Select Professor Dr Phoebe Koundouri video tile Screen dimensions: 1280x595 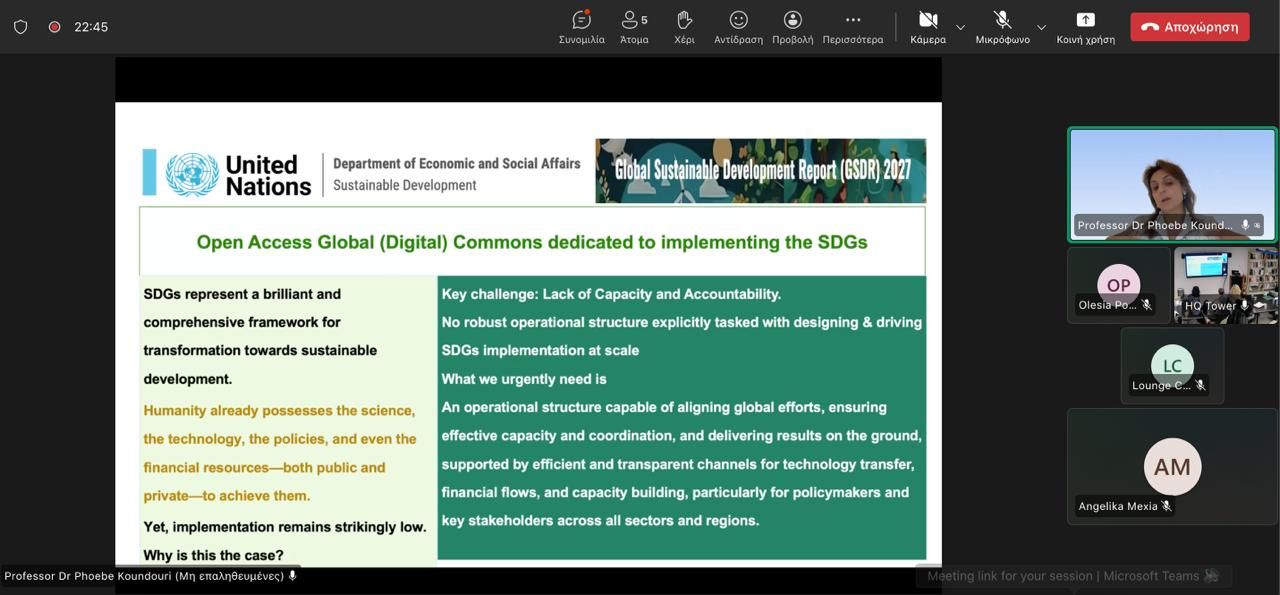1172,184
